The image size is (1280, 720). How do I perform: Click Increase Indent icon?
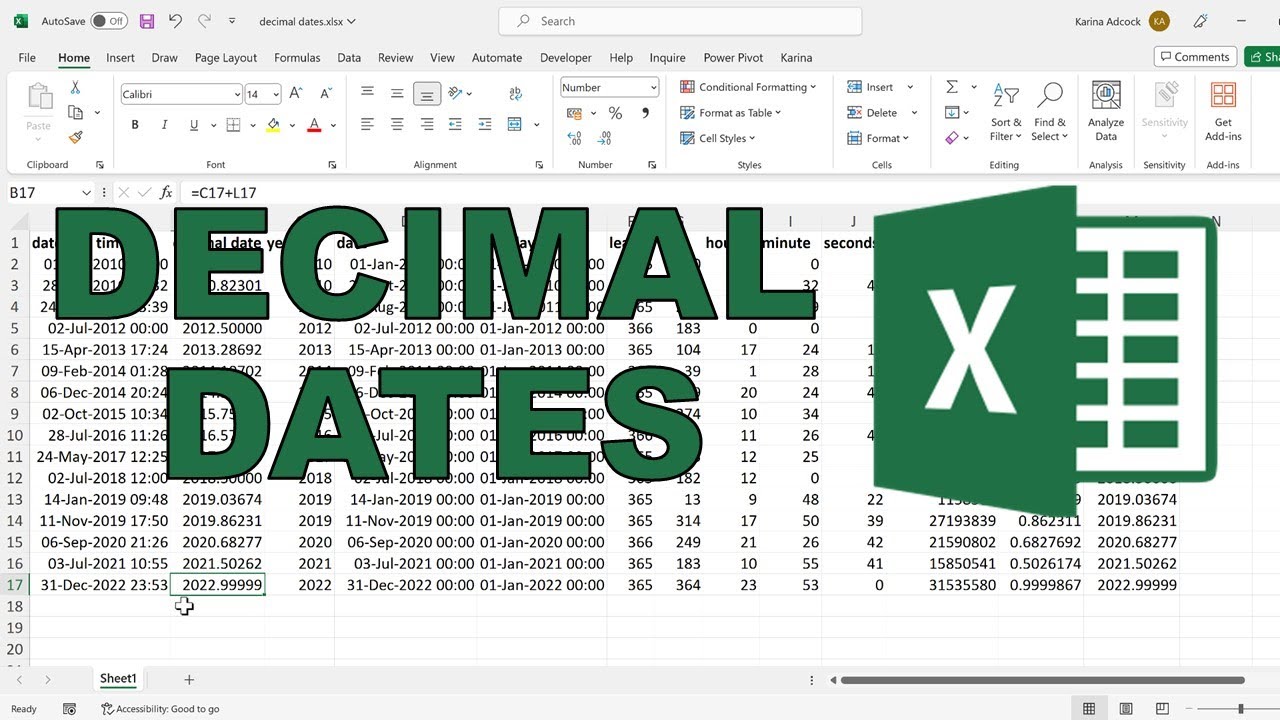[x=486, y=125]
